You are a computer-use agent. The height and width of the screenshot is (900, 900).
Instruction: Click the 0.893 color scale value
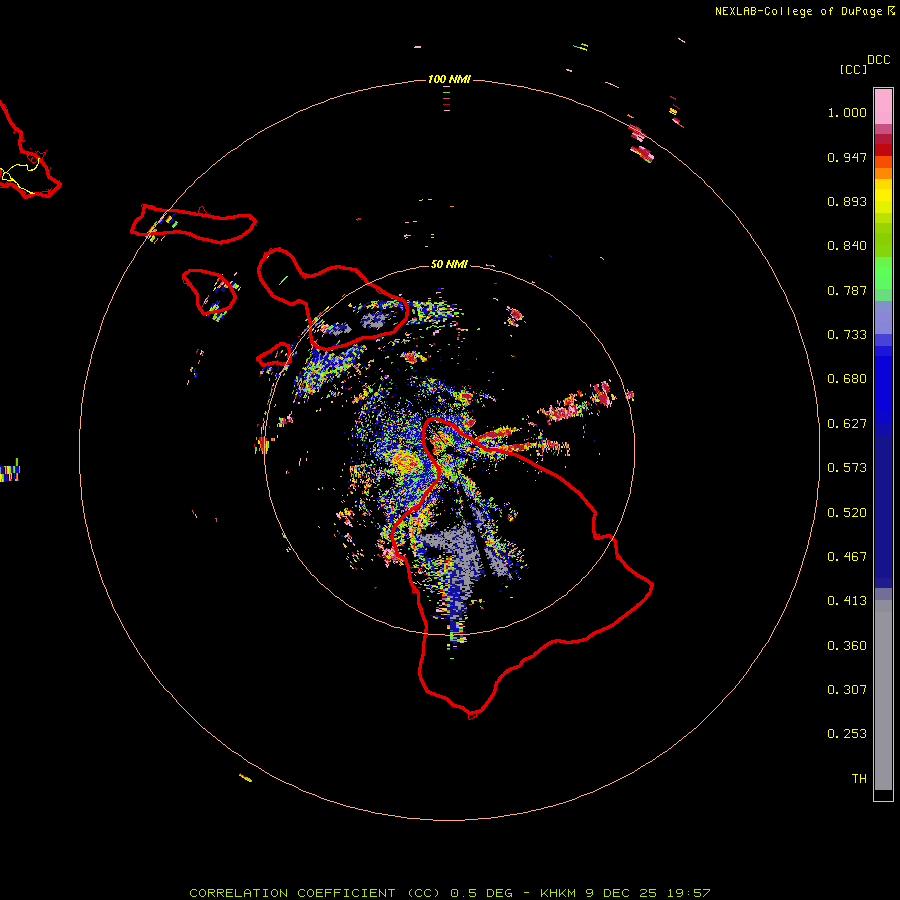pos(847,201)
